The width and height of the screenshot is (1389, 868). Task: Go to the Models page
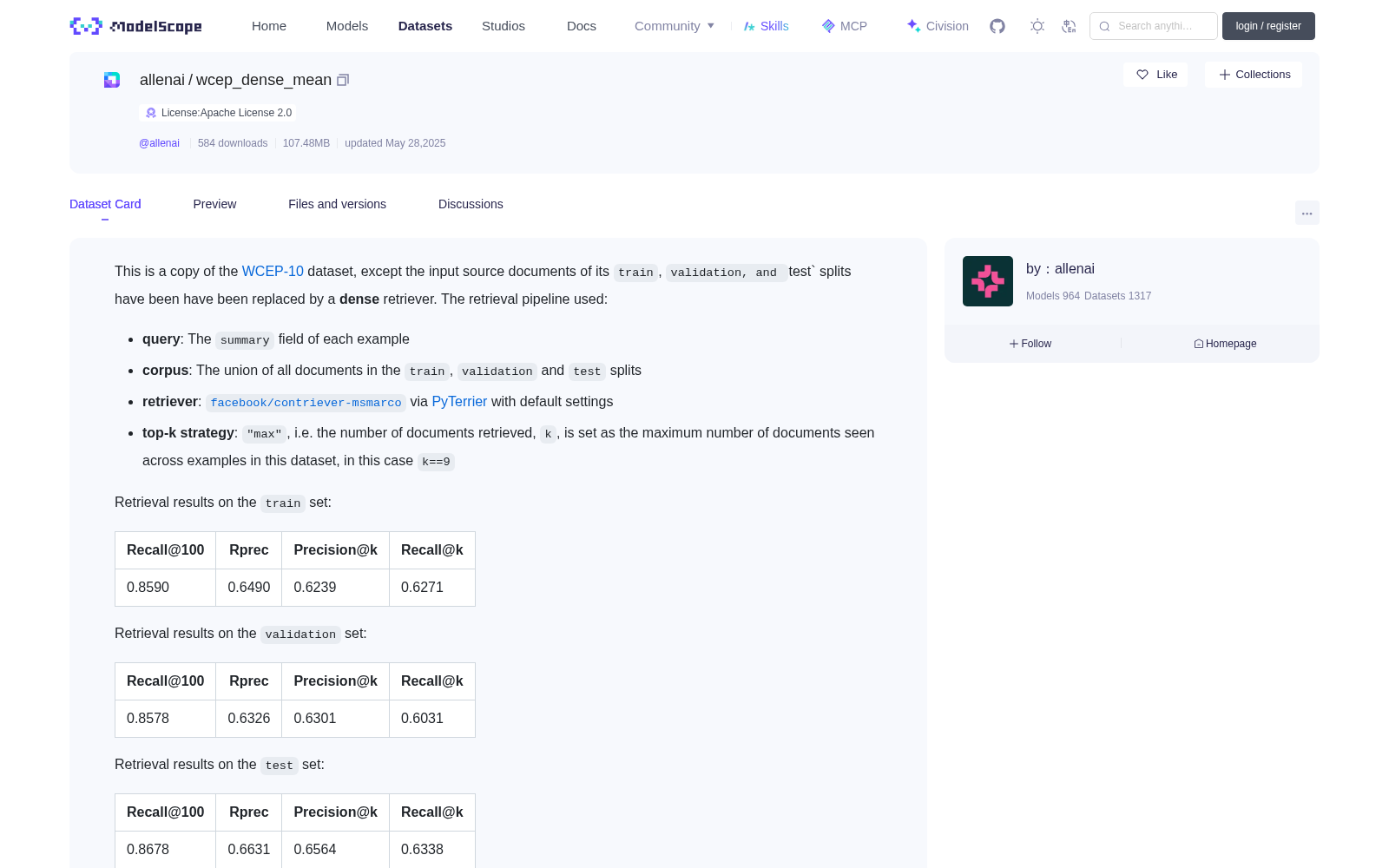(347, 26)
